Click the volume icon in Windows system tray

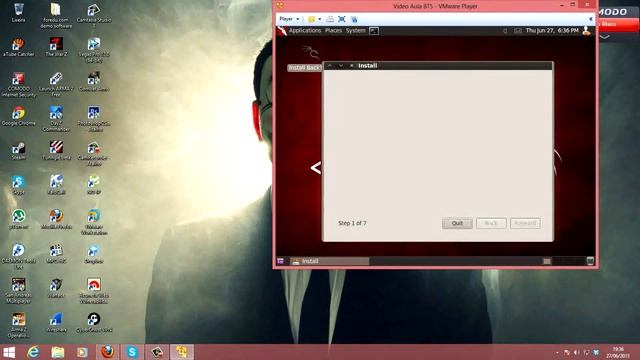(x=576, y=352)
